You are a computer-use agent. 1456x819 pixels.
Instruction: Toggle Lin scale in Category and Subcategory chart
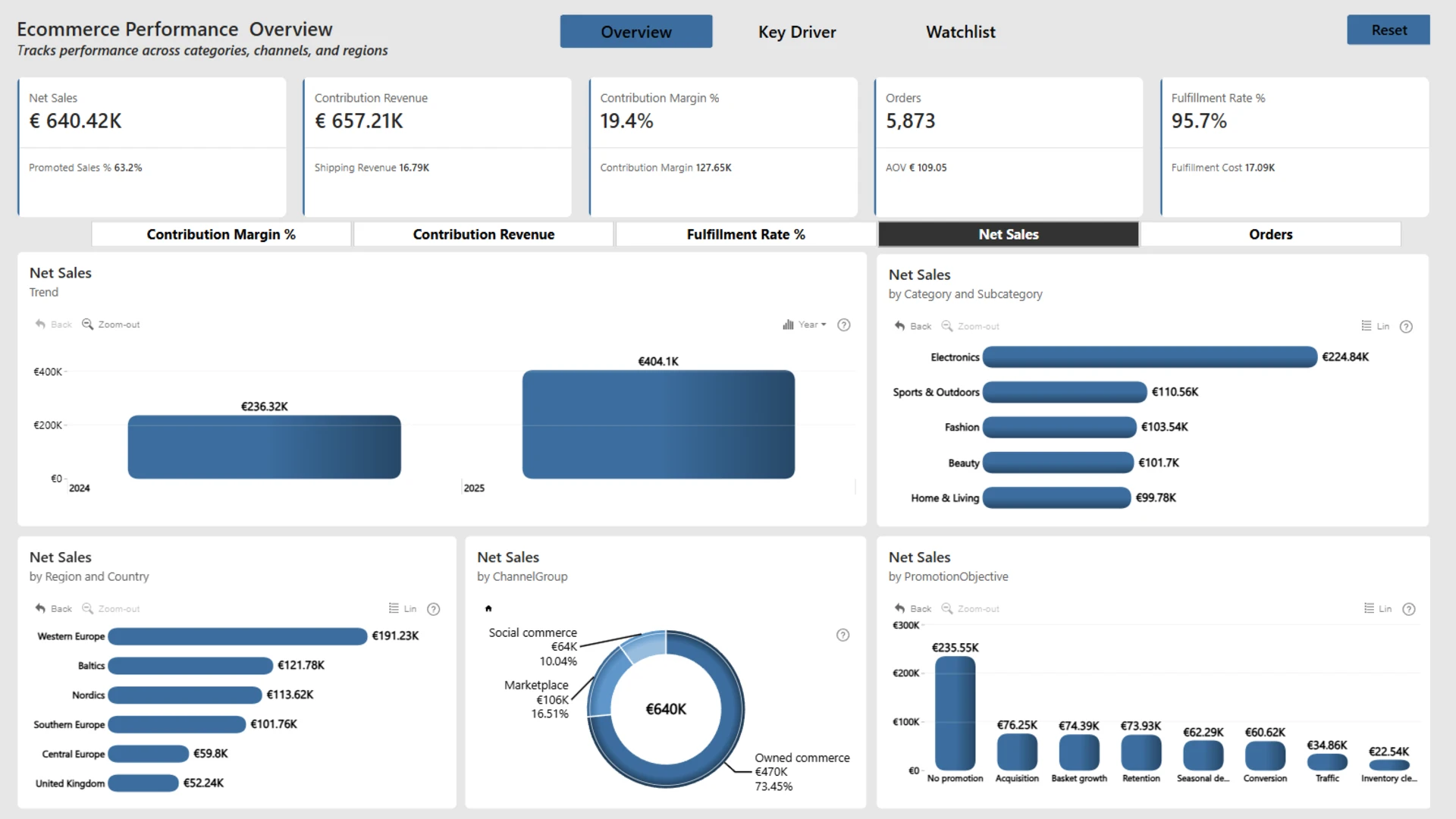pos(1376,326)
